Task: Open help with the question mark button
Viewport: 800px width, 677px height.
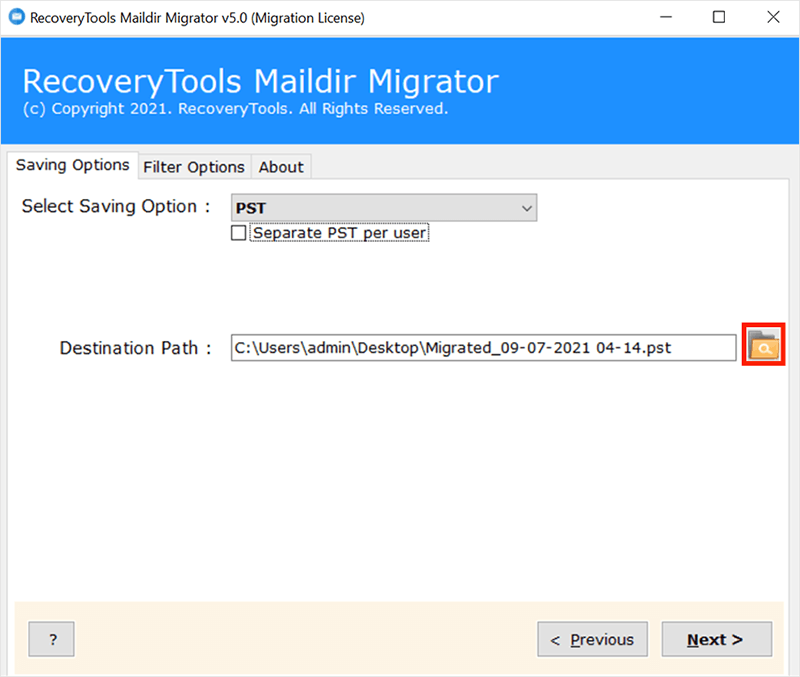Action: click(52, 640)
